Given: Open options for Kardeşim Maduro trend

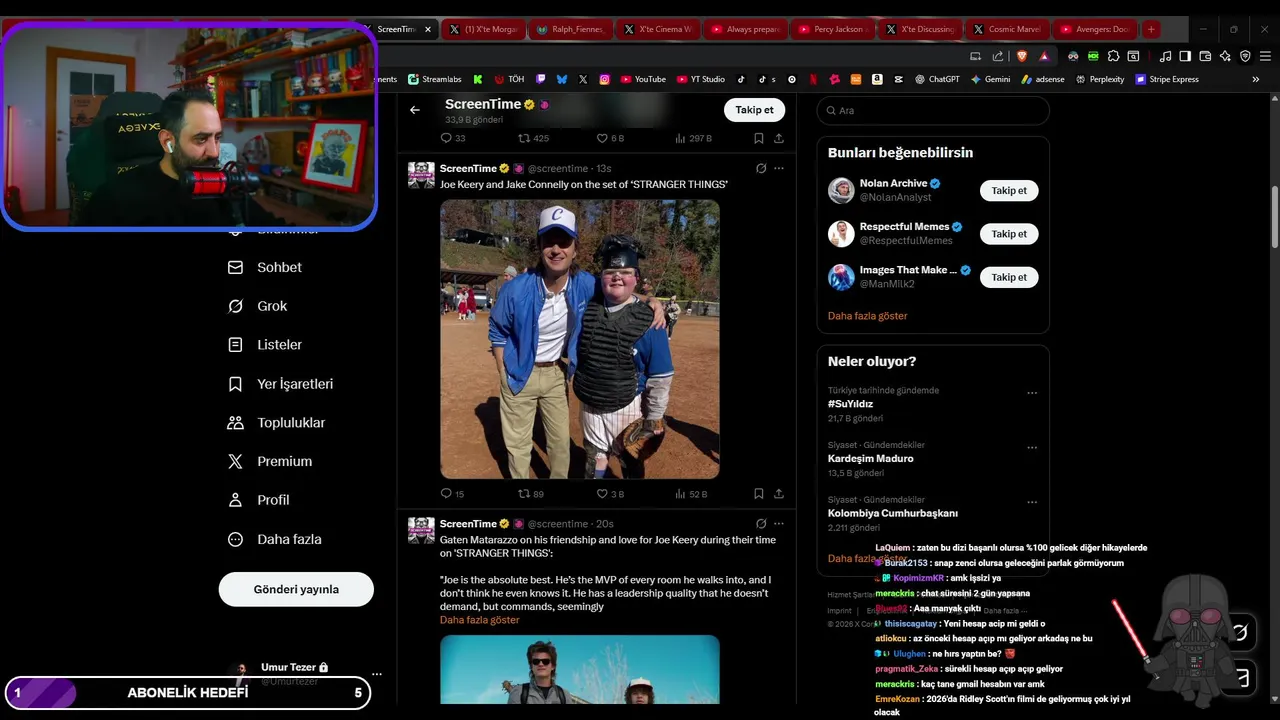Looking at the screenshot, I should pos(1032,448).
